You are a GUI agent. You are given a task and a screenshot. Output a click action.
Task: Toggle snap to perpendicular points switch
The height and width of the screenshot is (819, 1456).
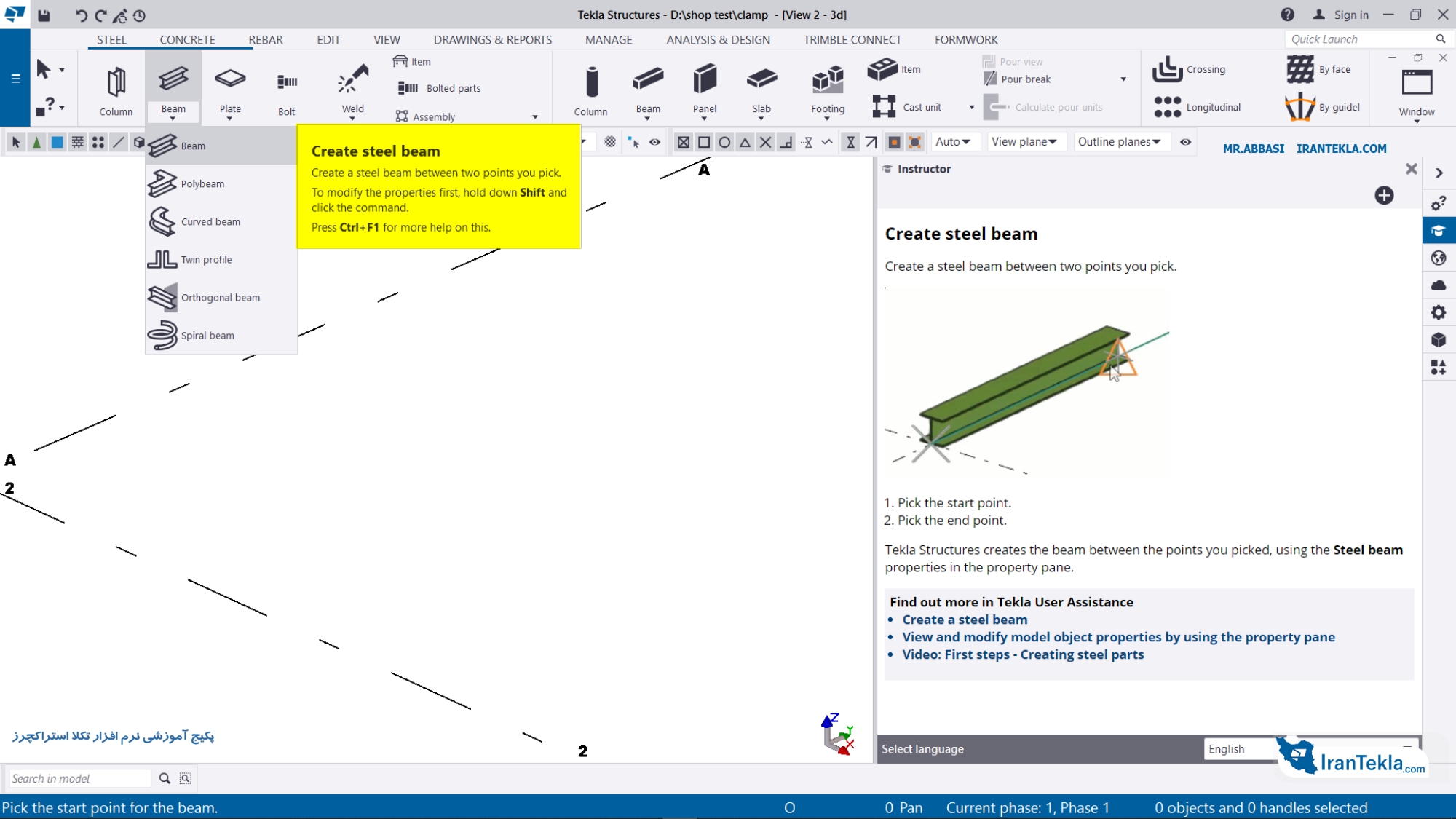coord(786,142)
